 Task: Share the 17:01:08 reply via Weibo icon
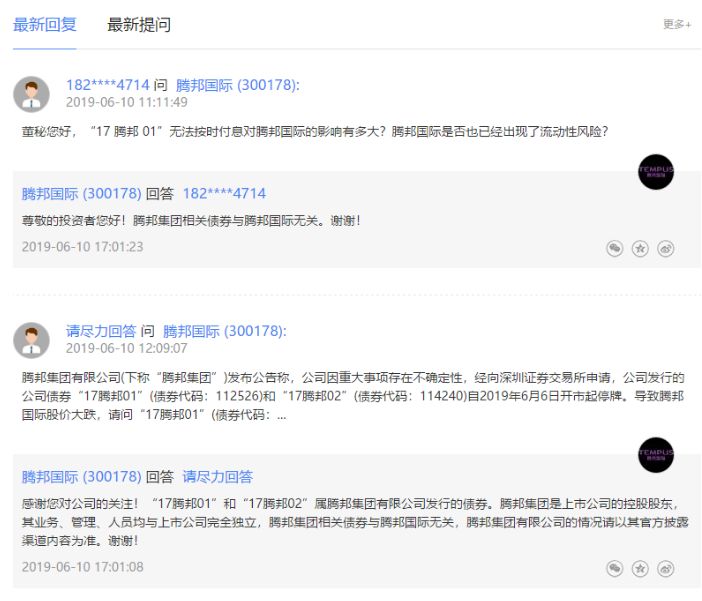pos(666,568)
